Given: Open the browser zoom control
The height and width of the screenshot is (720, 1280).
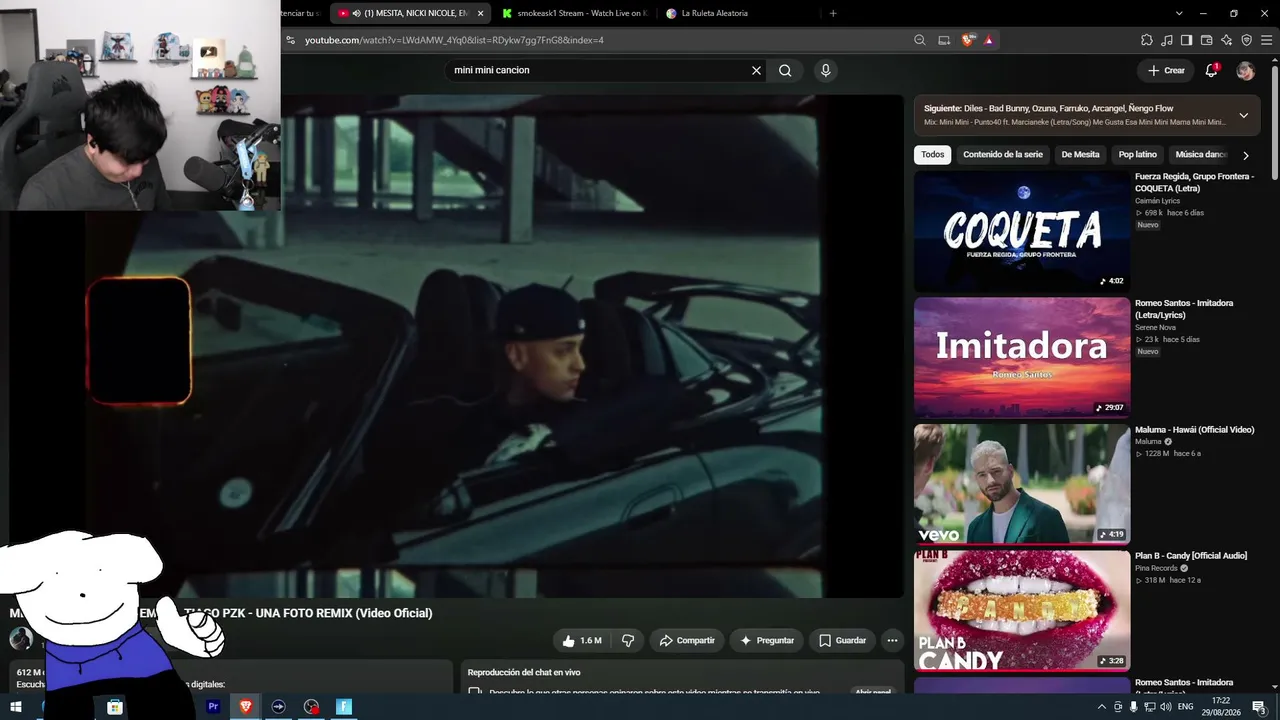Looking at the screenshot, I should [x=920, y=40].
